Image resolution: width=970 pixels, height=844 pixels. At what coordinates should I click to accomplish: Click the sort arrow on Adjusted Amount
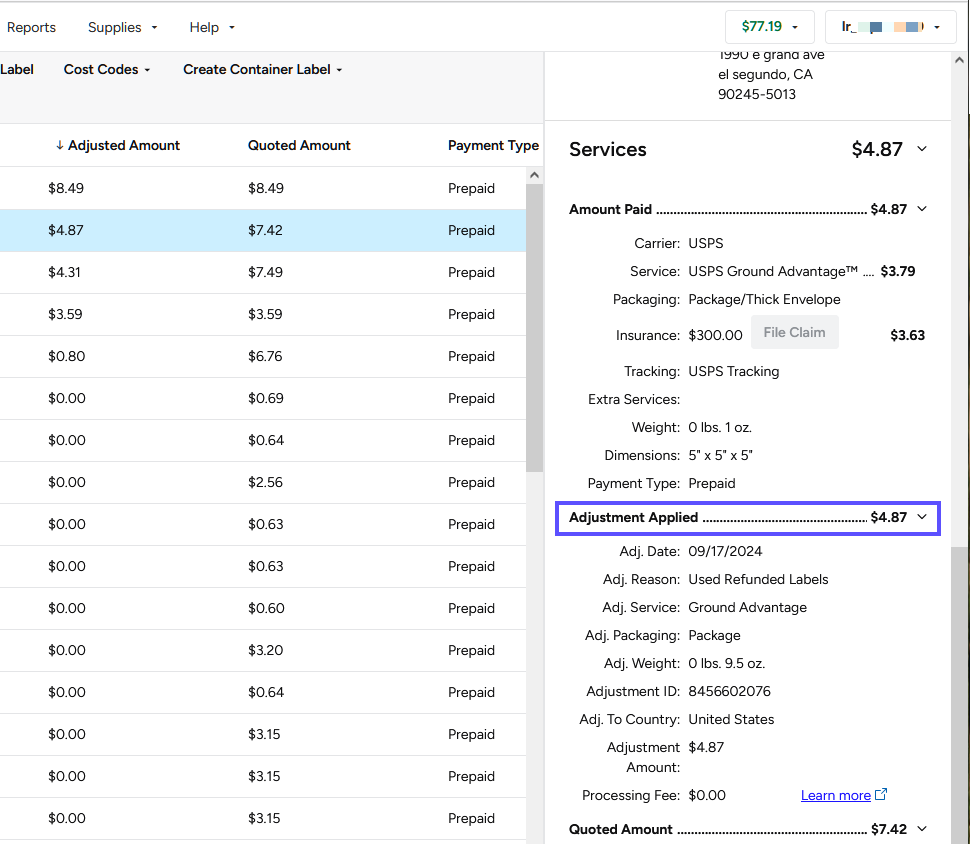tap(59, 145)
